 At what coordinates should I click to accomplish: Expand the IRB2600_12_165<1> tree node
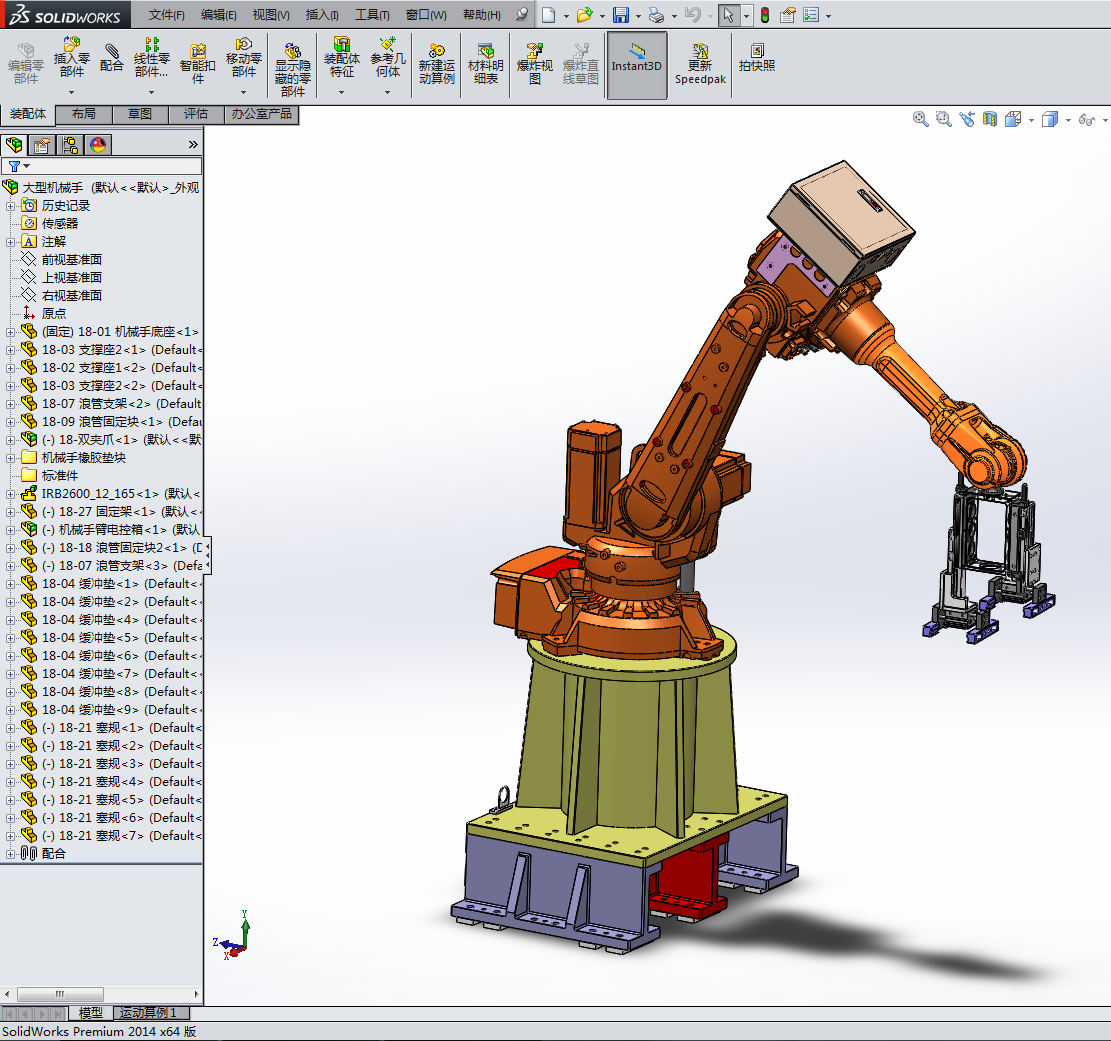pyautogui.click(x=11, y=493)
